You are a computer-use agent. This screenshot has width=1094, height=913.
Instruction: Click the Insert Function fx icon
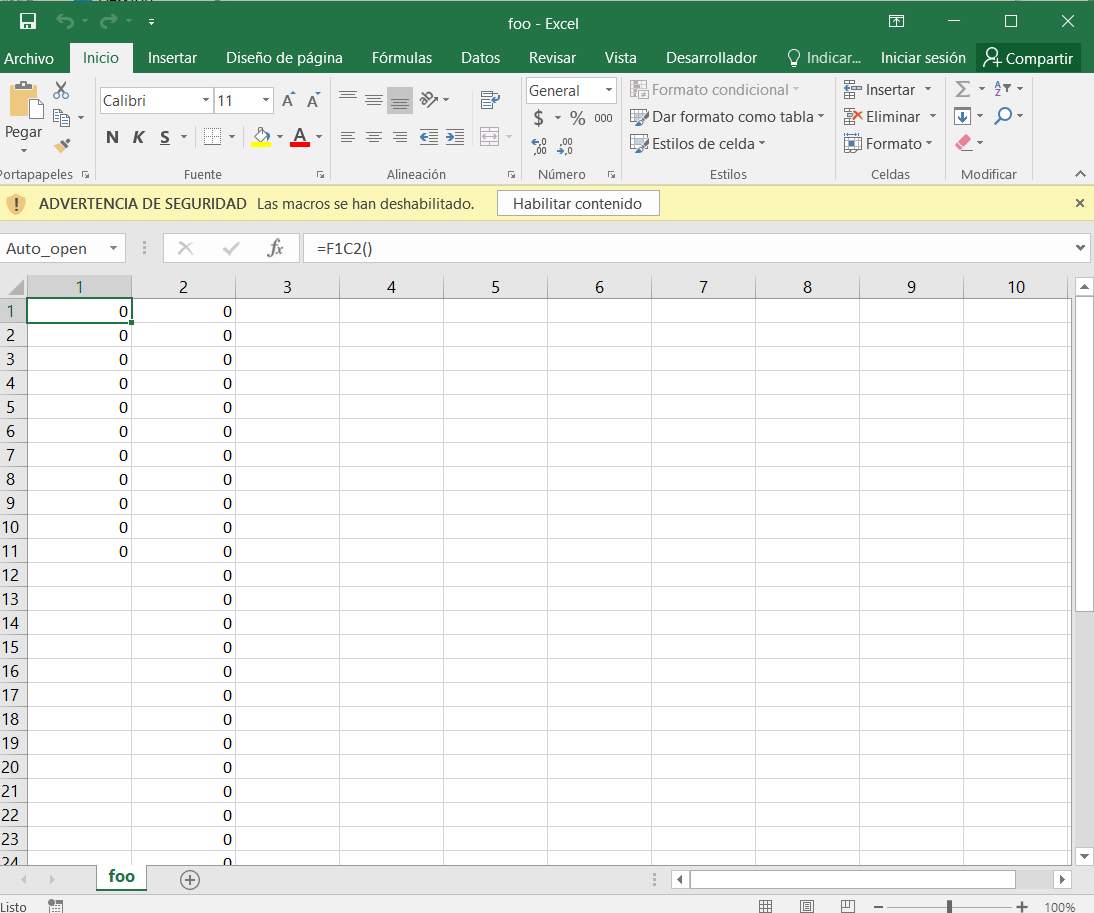[x=275, y=249]
